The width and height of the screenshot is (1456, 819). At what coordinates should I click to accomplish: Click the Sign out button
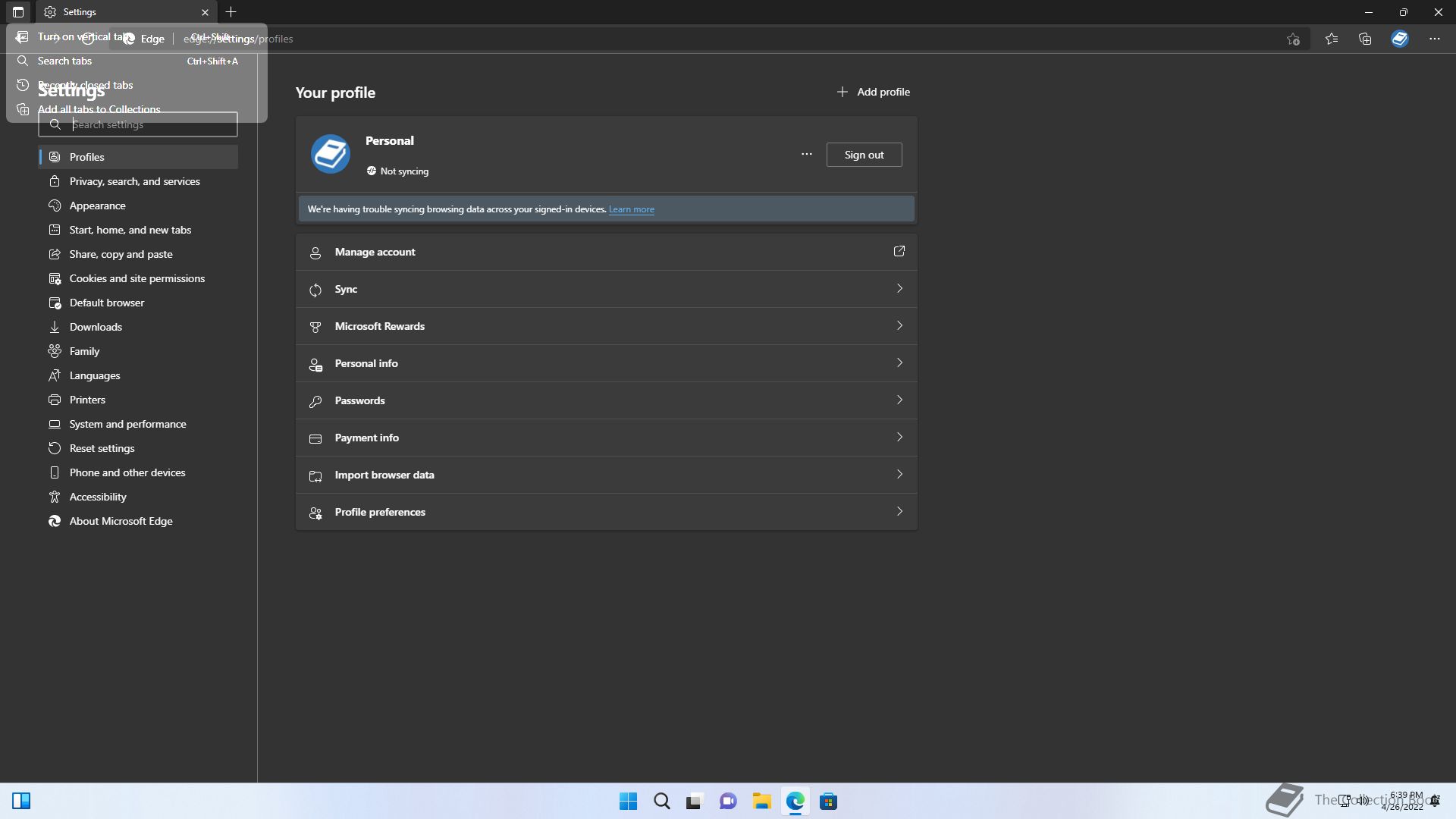tap(864, 155)
